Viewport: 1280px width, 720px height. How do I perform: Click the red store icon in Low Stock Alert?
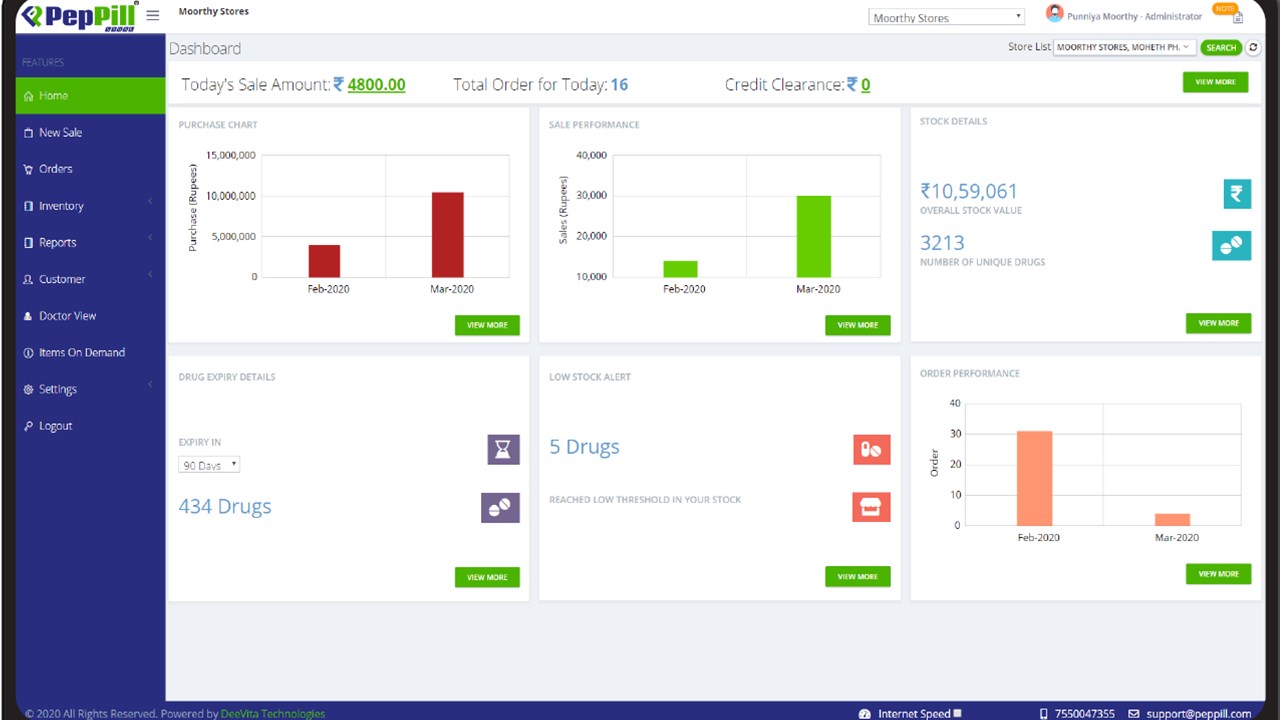click(871, 507)
